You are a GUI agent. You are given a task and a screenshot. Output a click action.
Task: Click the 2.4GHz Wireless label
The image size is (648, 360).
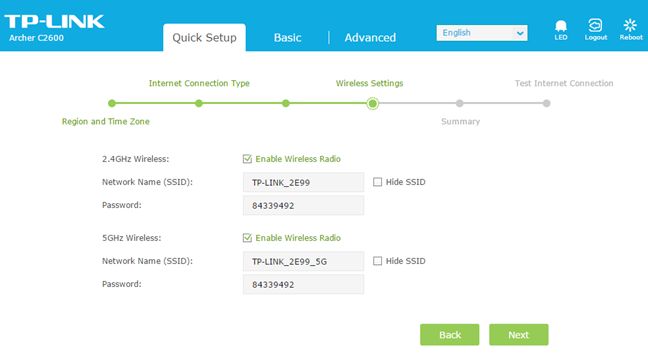click(136, 159)
